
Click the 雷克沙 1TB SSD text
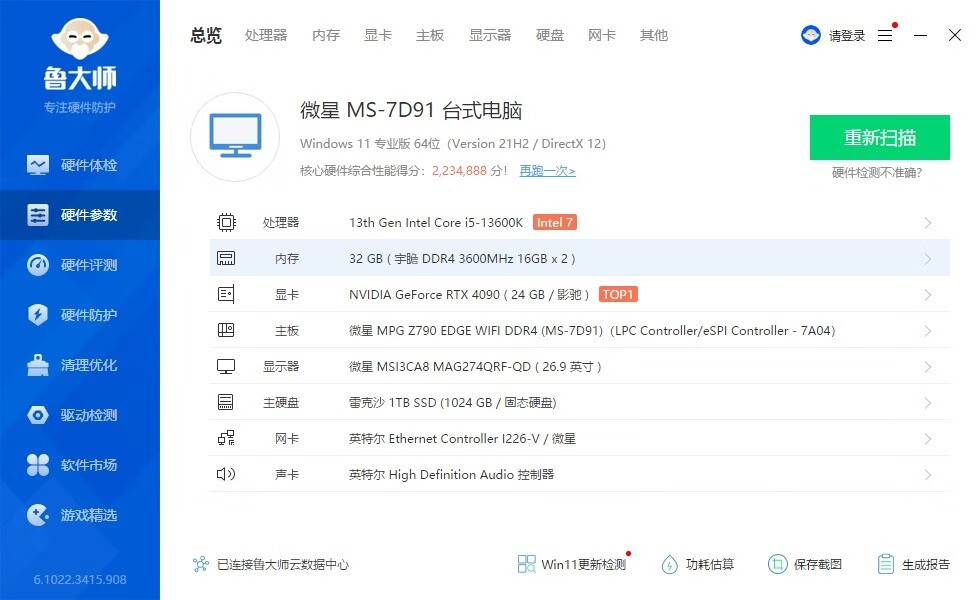click(392, 402)
